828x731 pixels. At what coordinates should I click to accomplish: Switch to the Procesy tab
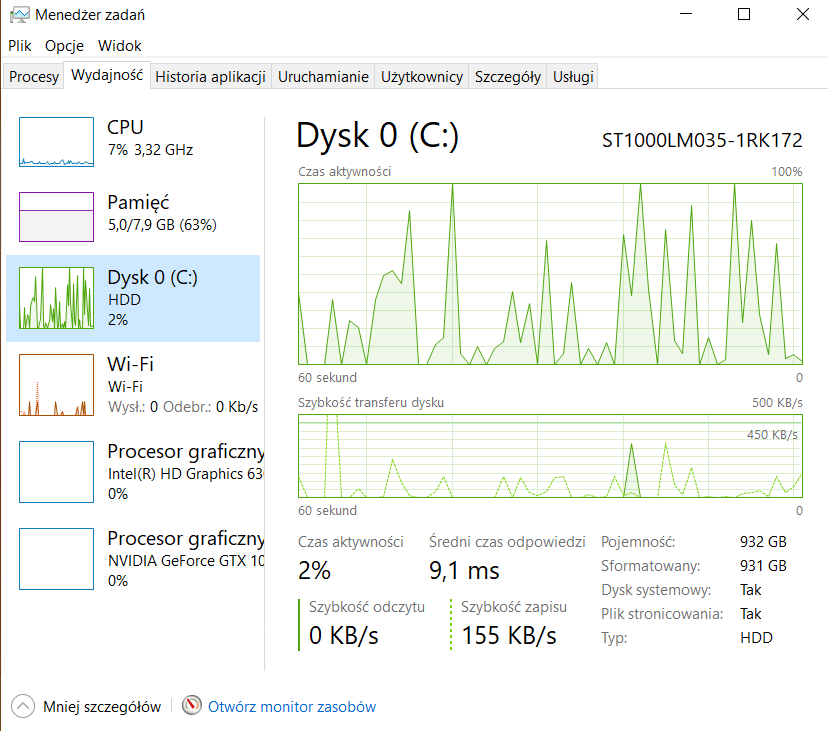click(34, 77)
